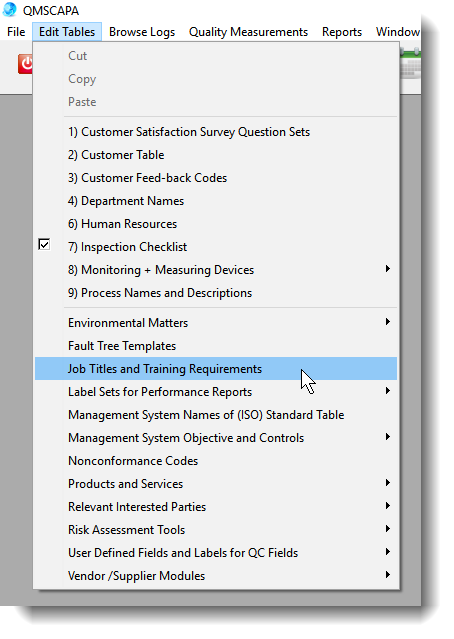This screenshot has width=454, height=639.
Task: Click the green calendar toolbar icon
Action: 411,63
